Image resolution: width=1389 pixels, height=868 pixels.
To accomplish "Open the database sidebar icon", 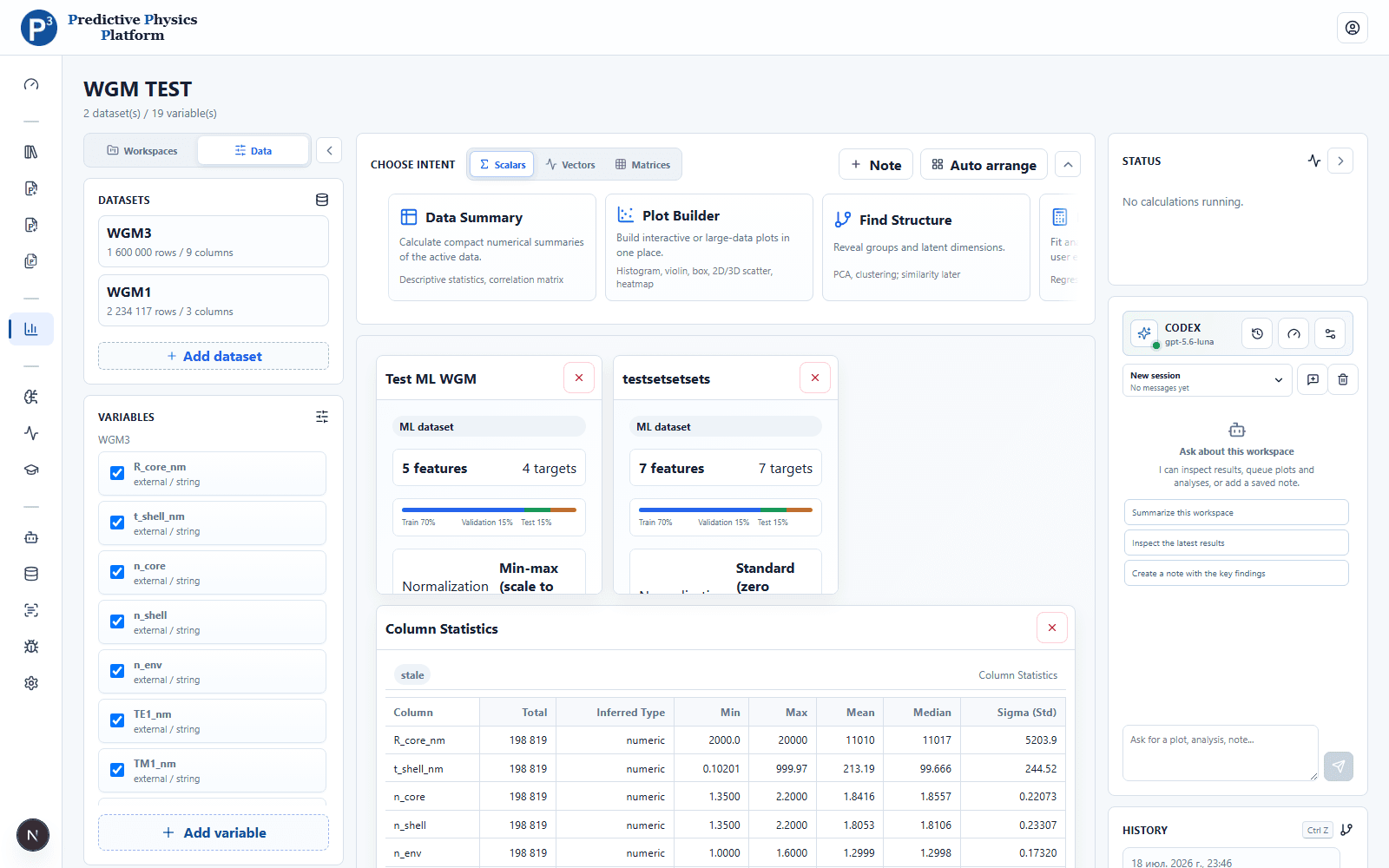I will pos(31,574).
